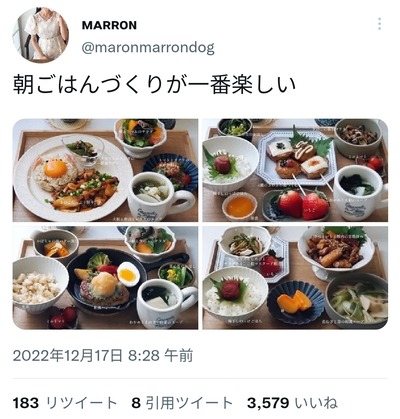The height and width of the screenshot is (419, 400).
Task: Open the 2022年12月17日 8:28 午前 timestamp
Action: [x=103, y=356]
